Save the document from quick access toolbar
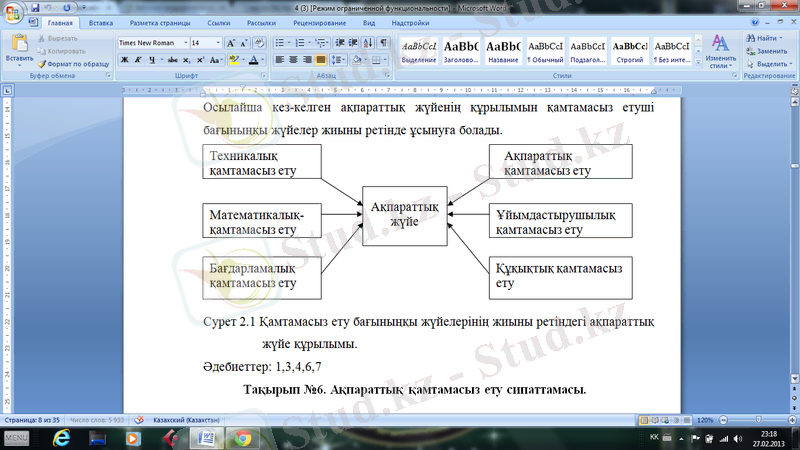800x450 pixels. 37,6
